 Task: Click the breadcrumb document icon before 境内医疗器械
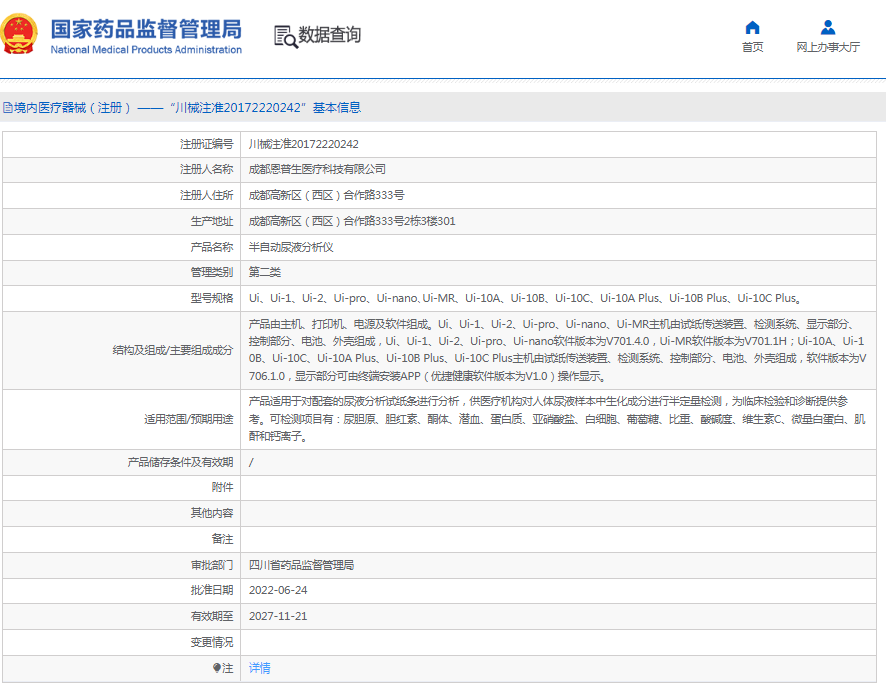click(7, 108)
